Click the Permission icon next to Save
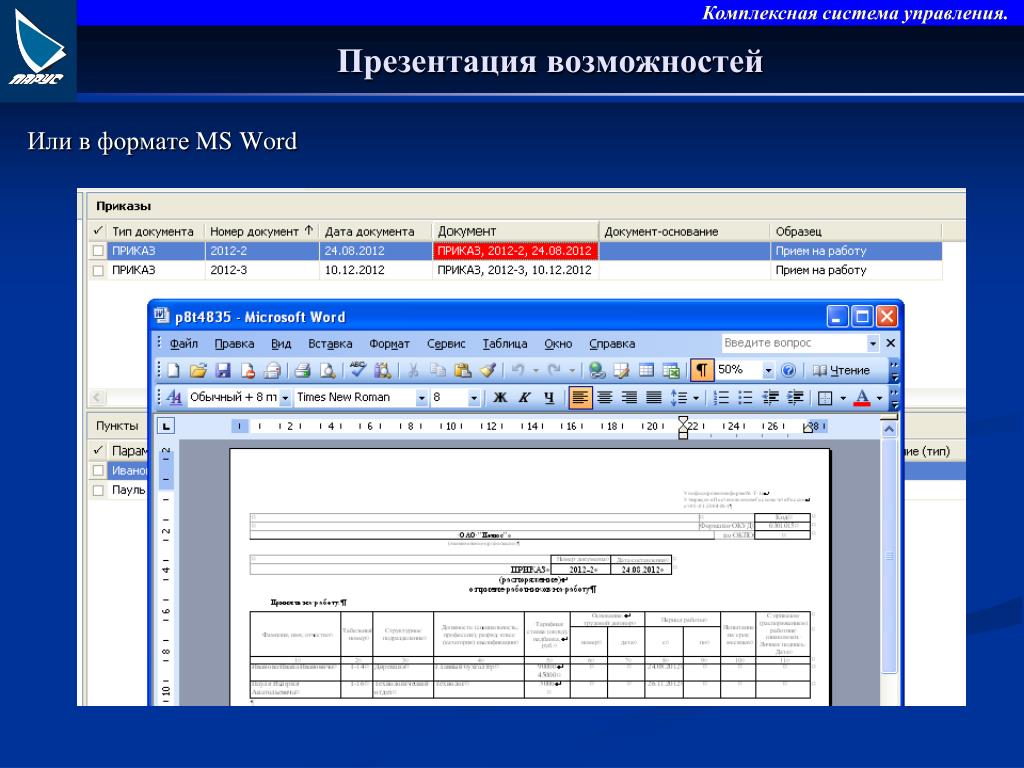This screenshot has height=768, width=1024. click(248, 371)
